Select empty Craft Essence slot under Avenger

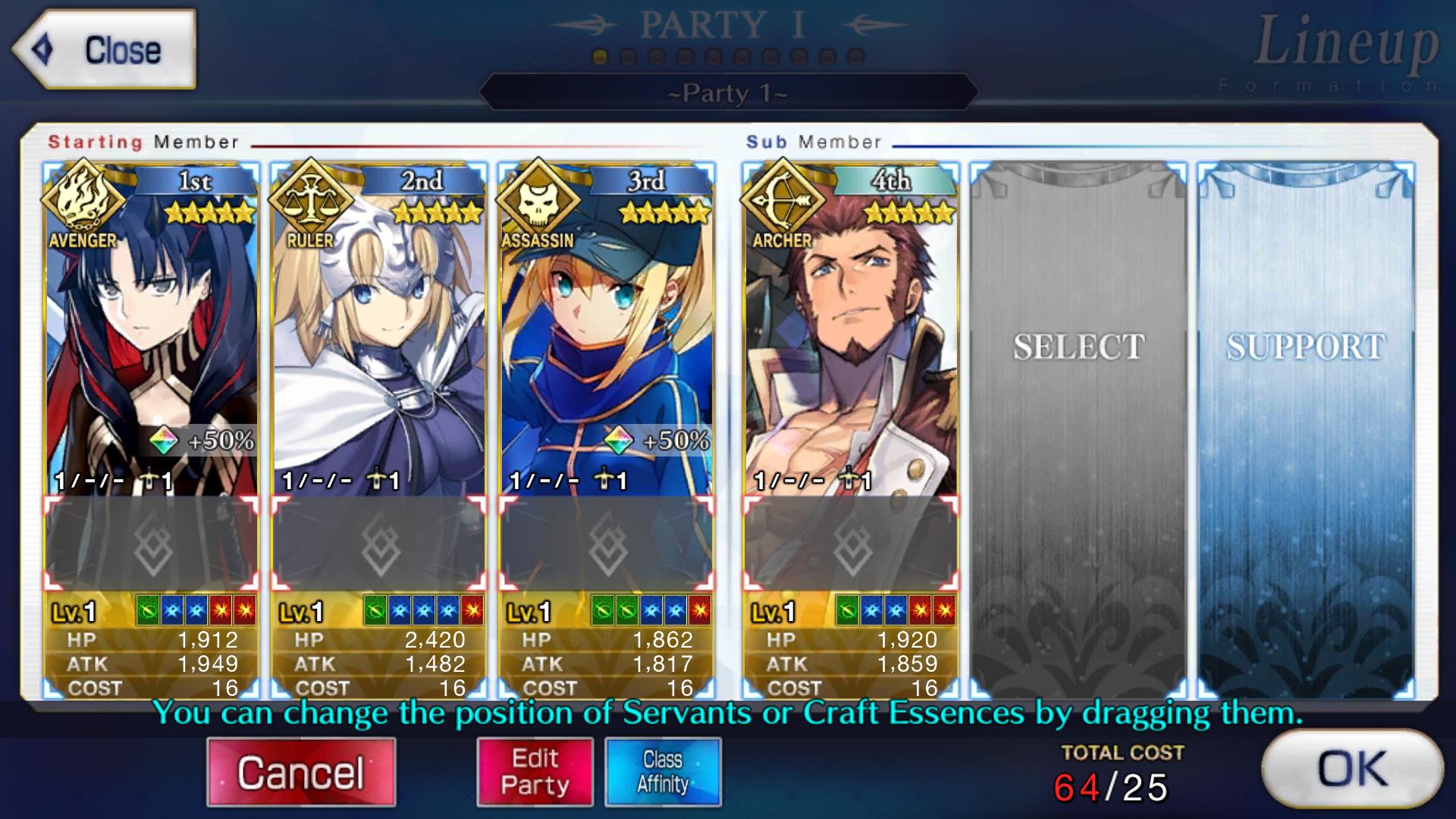tap(152, 544)
